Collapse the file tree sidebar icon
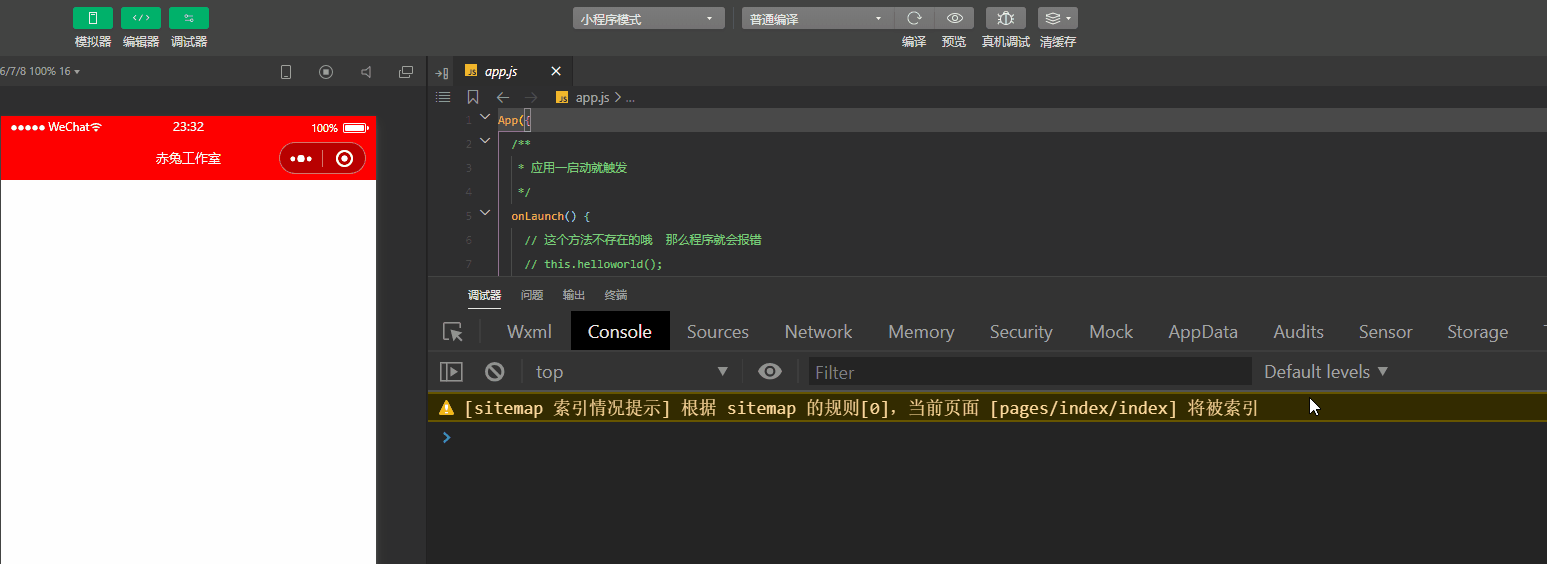This screenshot has width=1547, height=564. (442, 73)
